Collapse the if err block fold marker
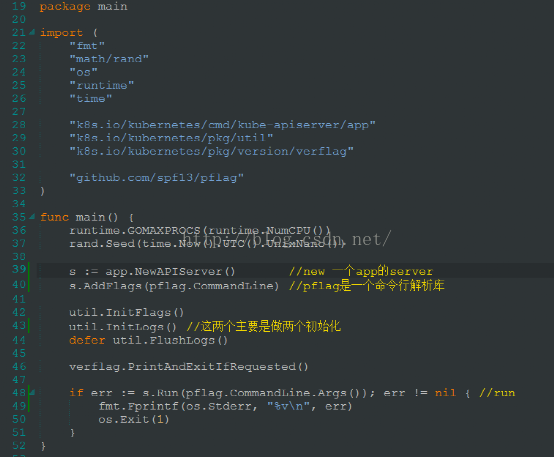The image size is (554, 457). click(x=32, y=392)
